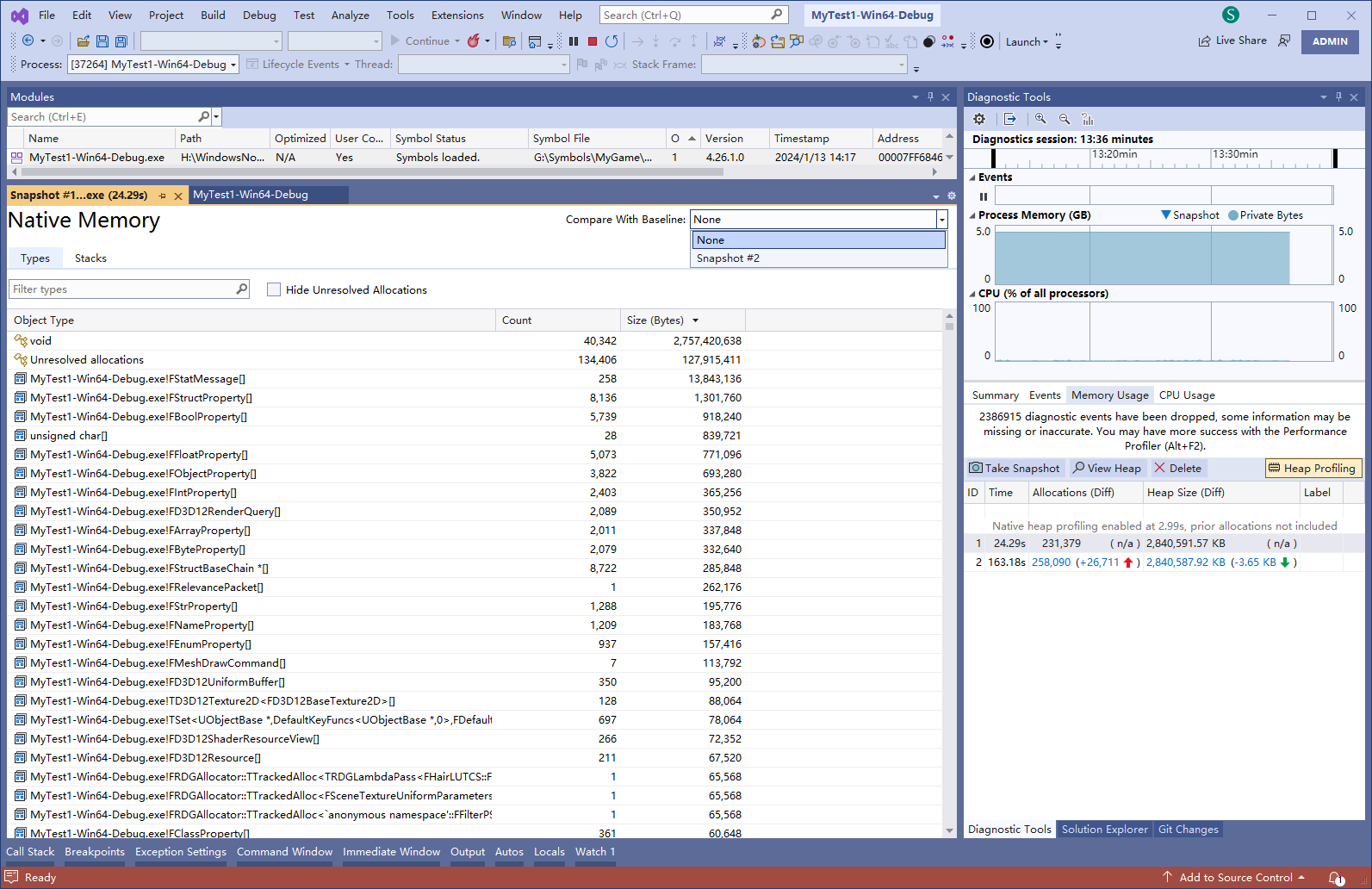Reset the timeline zoom view
This screenshot has height=889, width=1372.
point(1088,119)
